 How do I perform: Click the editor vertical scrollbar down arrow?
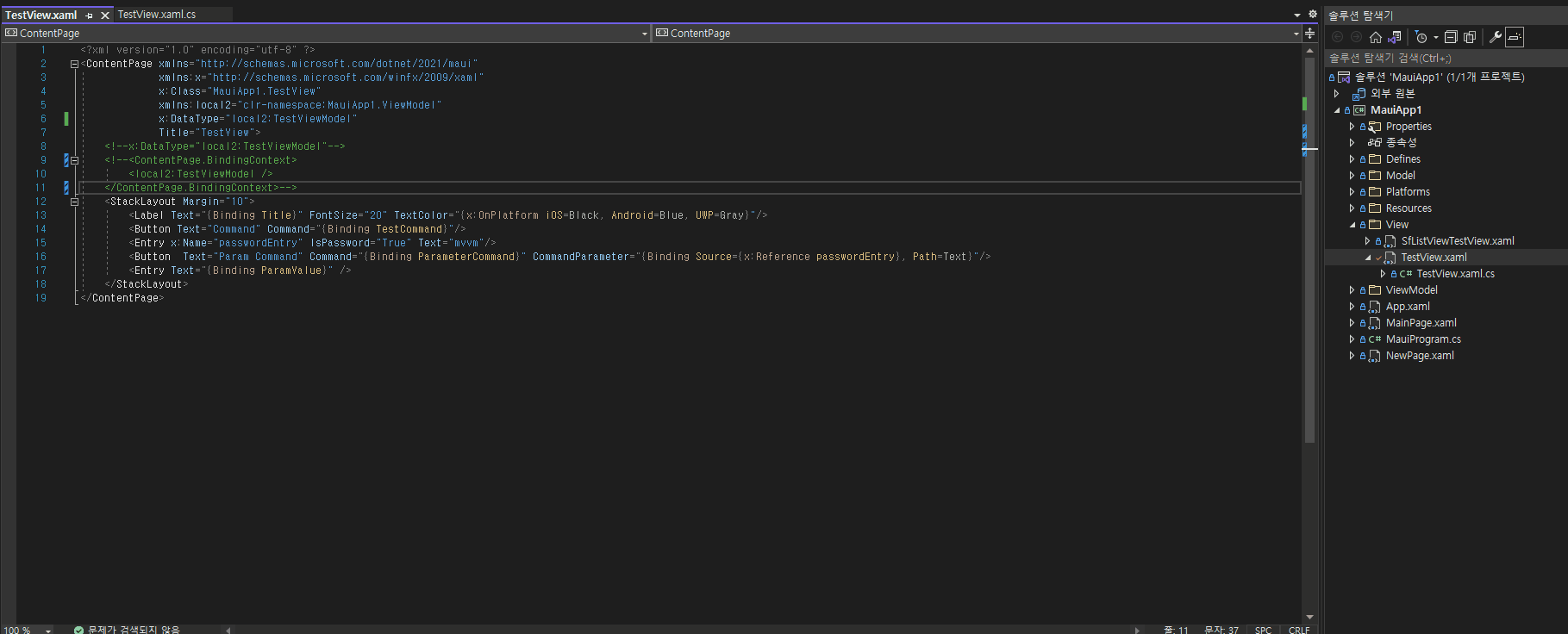pyautogui.click(x=1310, y=617)
